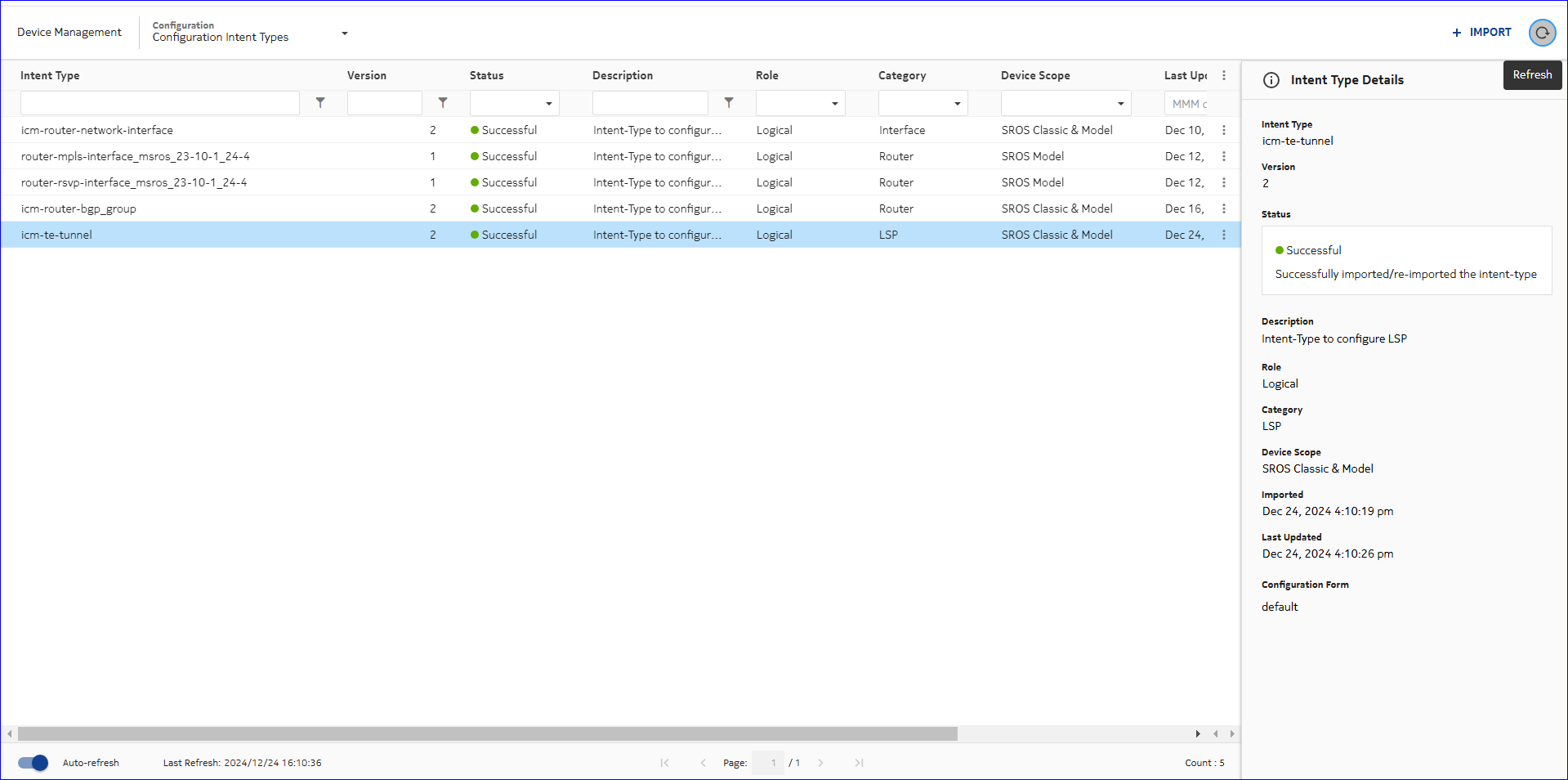Open table column settings kebab menu in header
The image size is (1568, 780).
click(x=1223, y=75)
